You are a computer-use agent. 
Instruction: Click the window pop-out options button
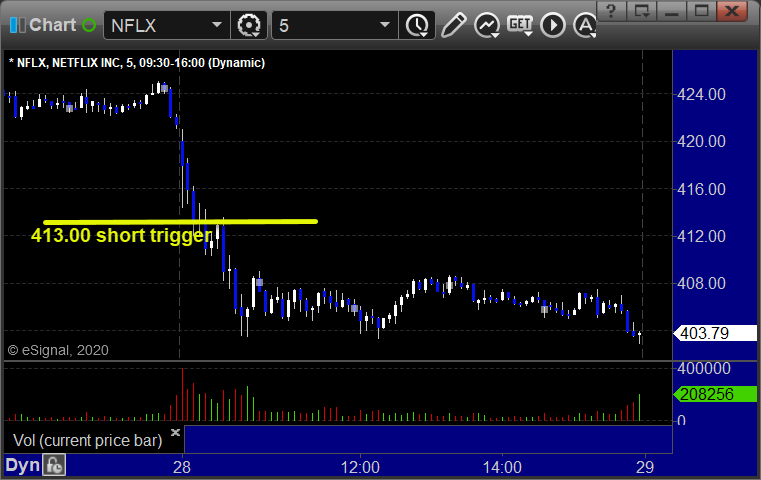[x=642, y=11]
